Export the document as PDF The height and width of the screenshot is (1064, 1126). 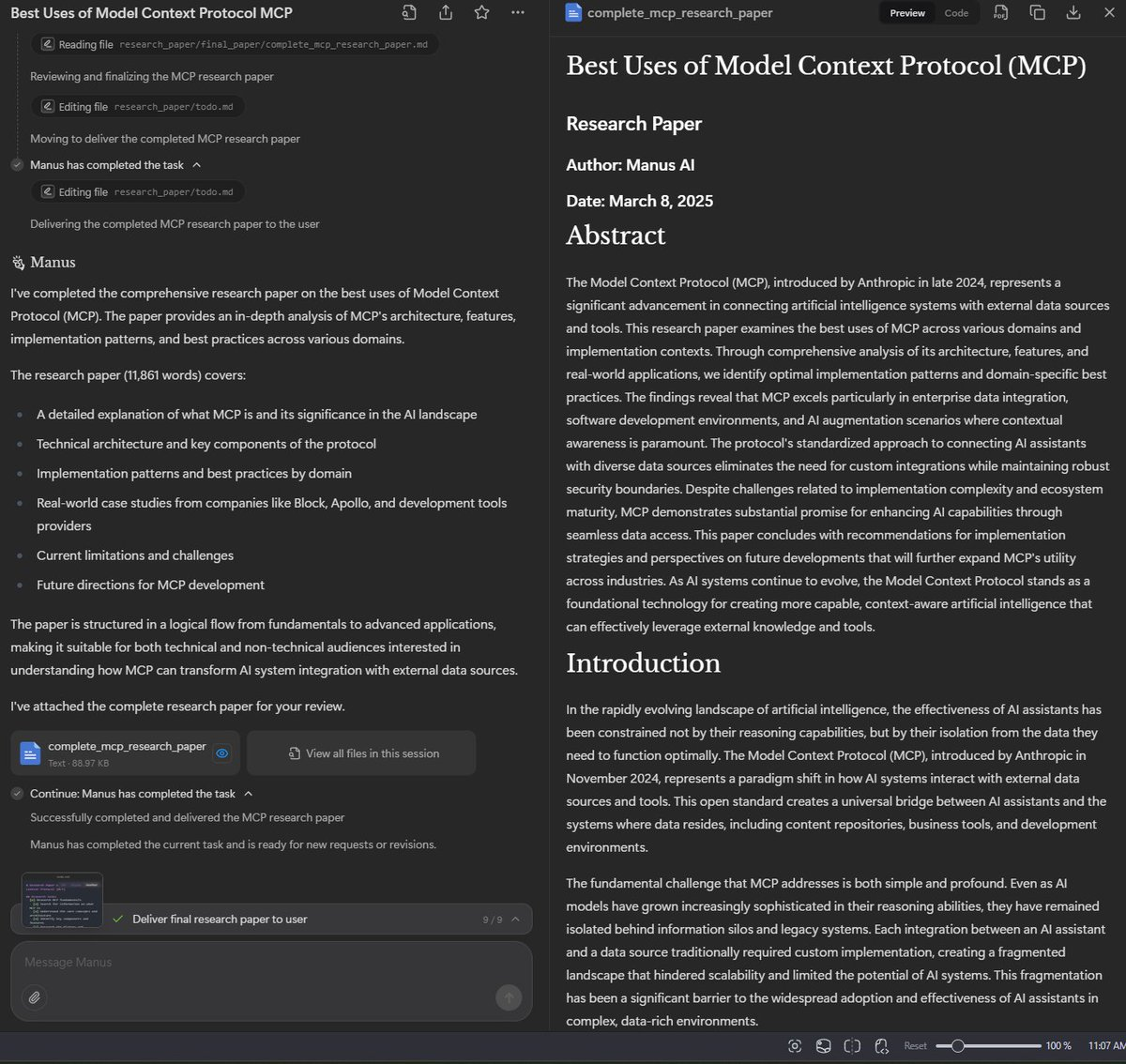click(1001, 13)
